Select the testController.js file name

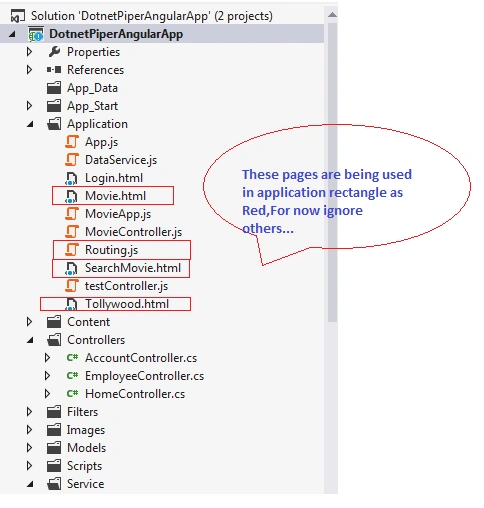point(126,286)
